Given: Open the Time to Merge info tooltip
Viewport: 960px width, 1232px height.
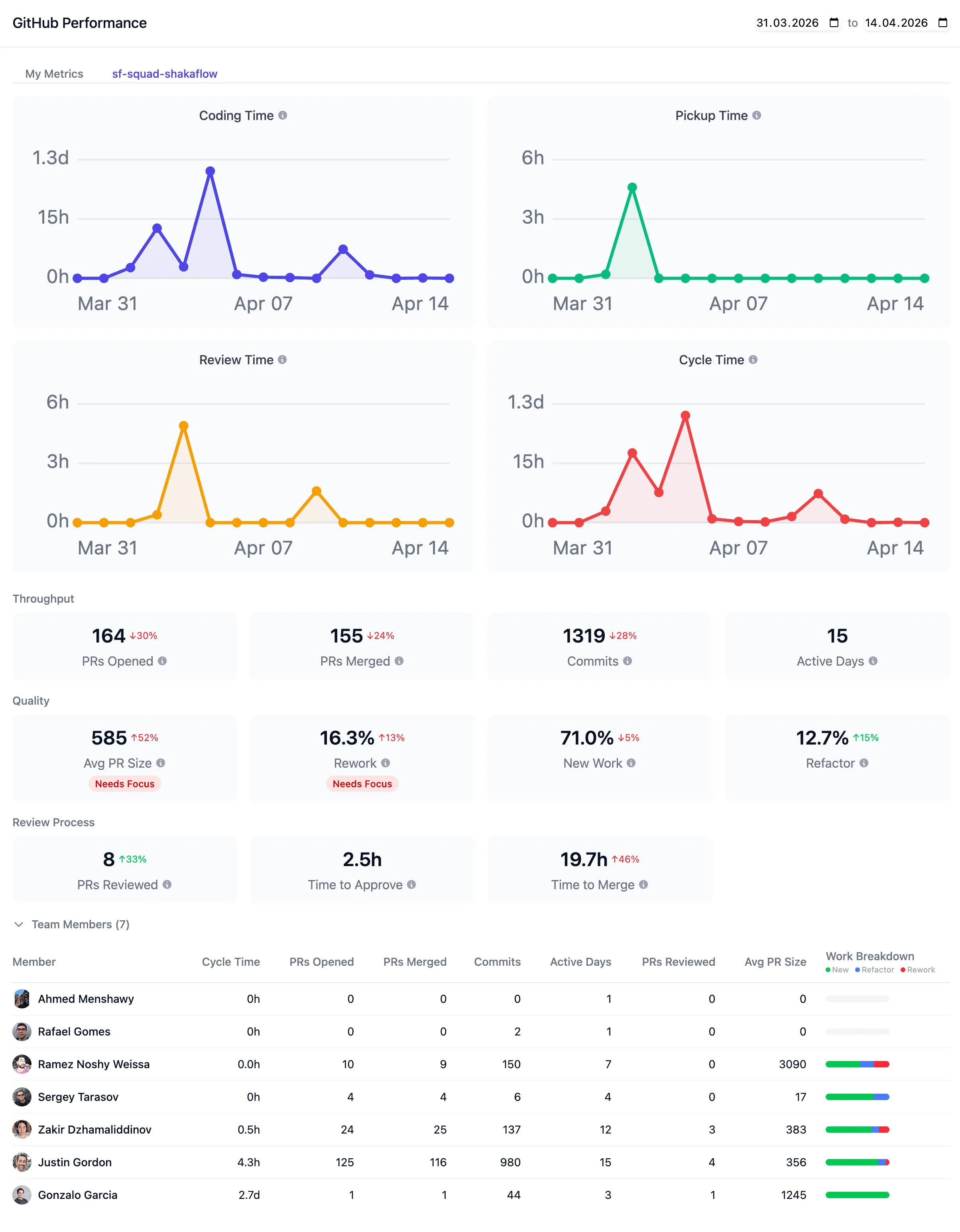Looking at the screenshot, I should click(x=643, y=884).
